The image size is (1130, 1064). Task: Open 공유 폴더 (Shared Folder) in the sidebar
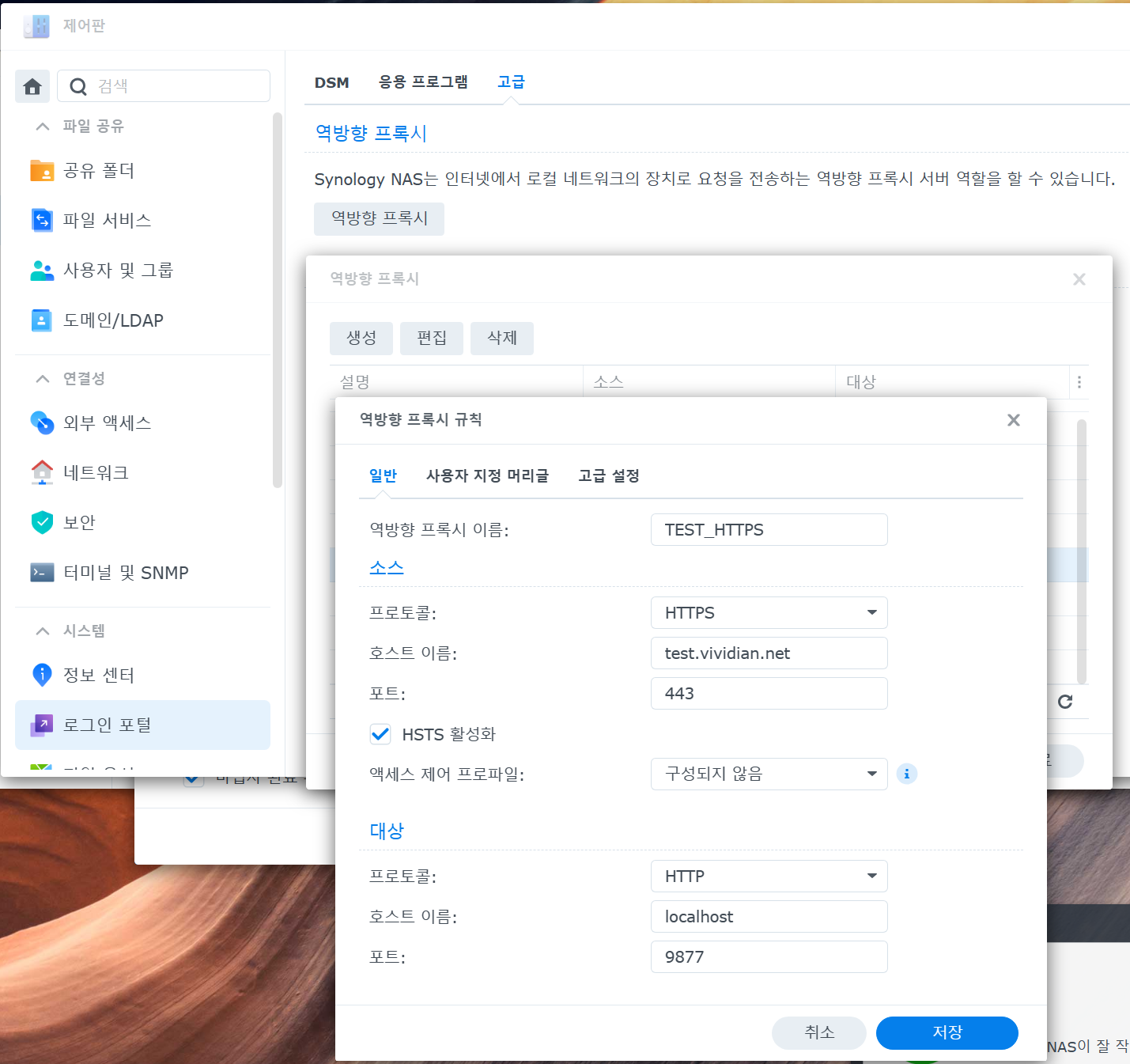(x=99, y=171)
